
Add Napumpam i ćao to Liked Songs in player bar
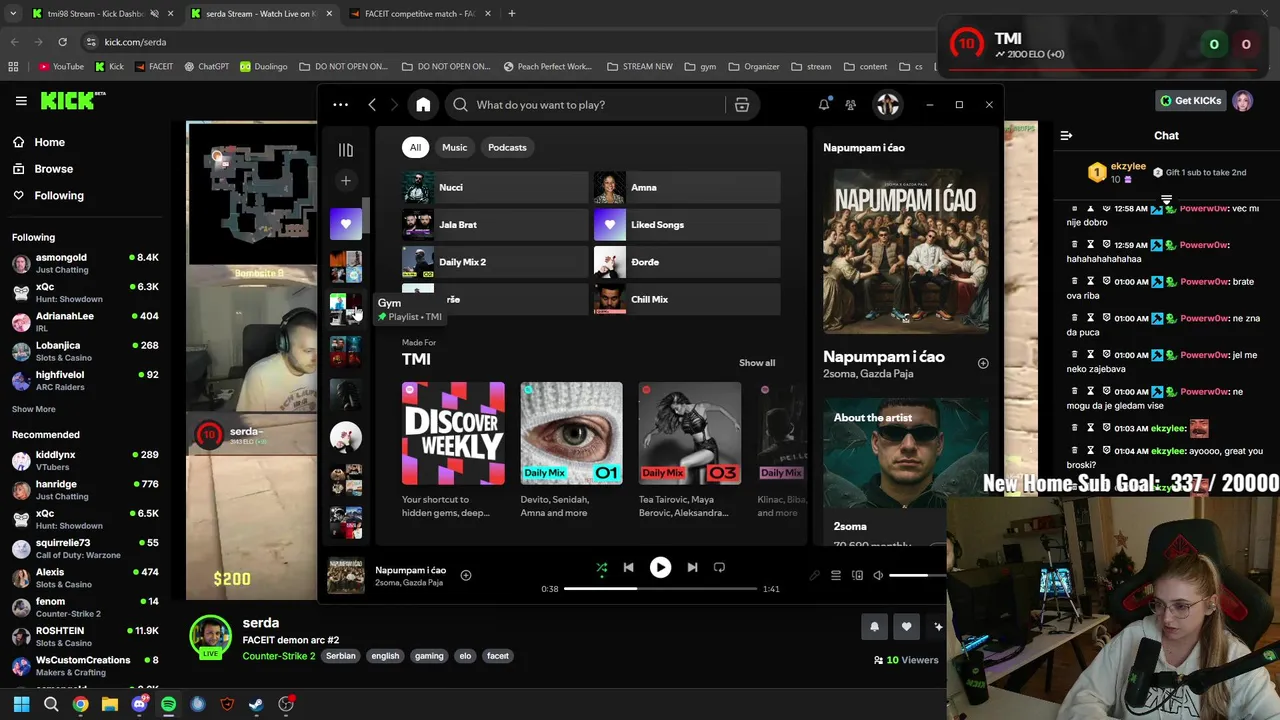466,575
